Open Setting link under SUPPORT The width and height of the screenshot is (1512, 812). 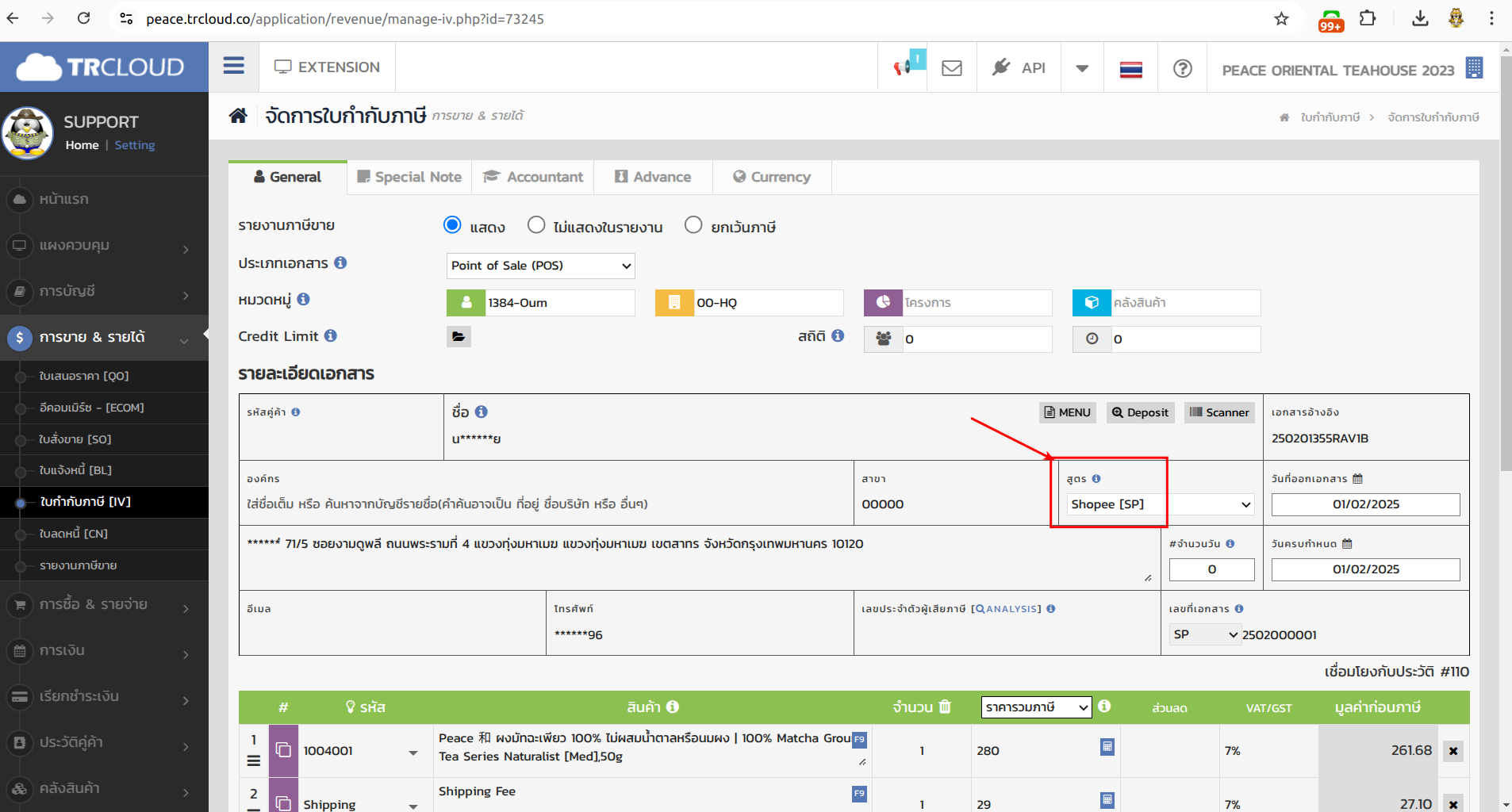(x=135, y=145)
